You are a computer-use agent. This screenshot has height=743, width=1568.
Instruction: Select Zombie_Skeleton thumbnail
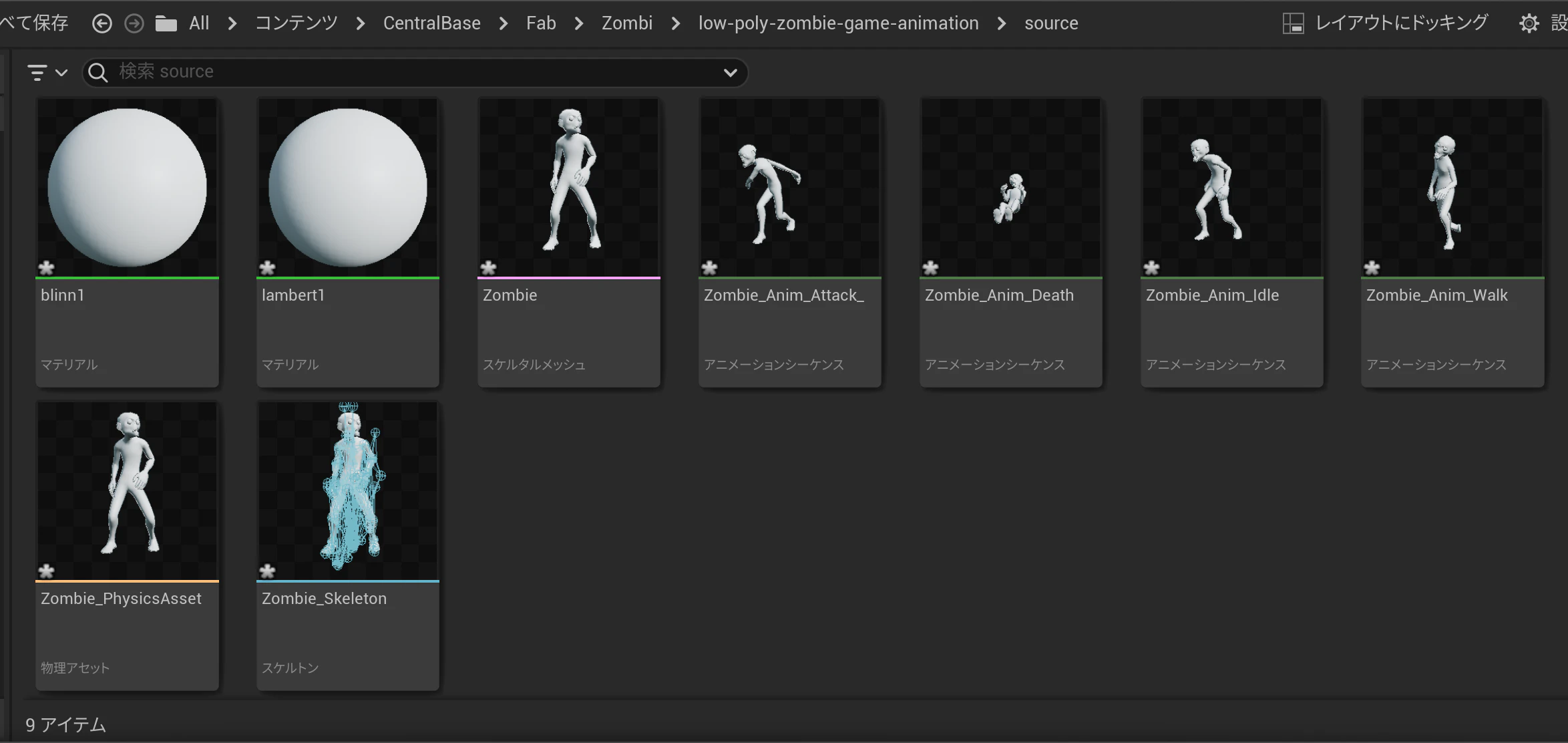click(x=348, y=490)
